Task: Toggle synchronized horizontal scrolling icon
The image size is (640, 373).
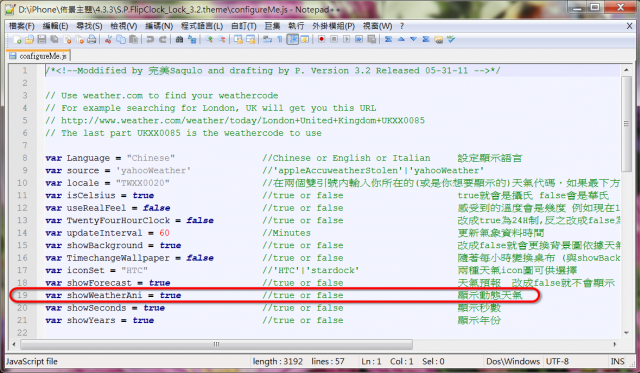Action: (x=251, y=40)
